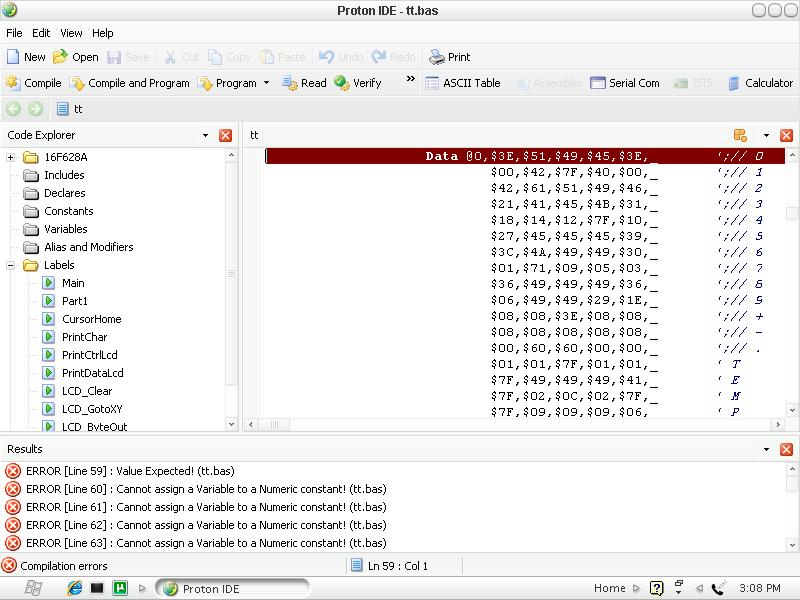The height and width of the screenshot is (600, 800).
Task: Click the Home label in the taskbar
Action: [610, 588]
